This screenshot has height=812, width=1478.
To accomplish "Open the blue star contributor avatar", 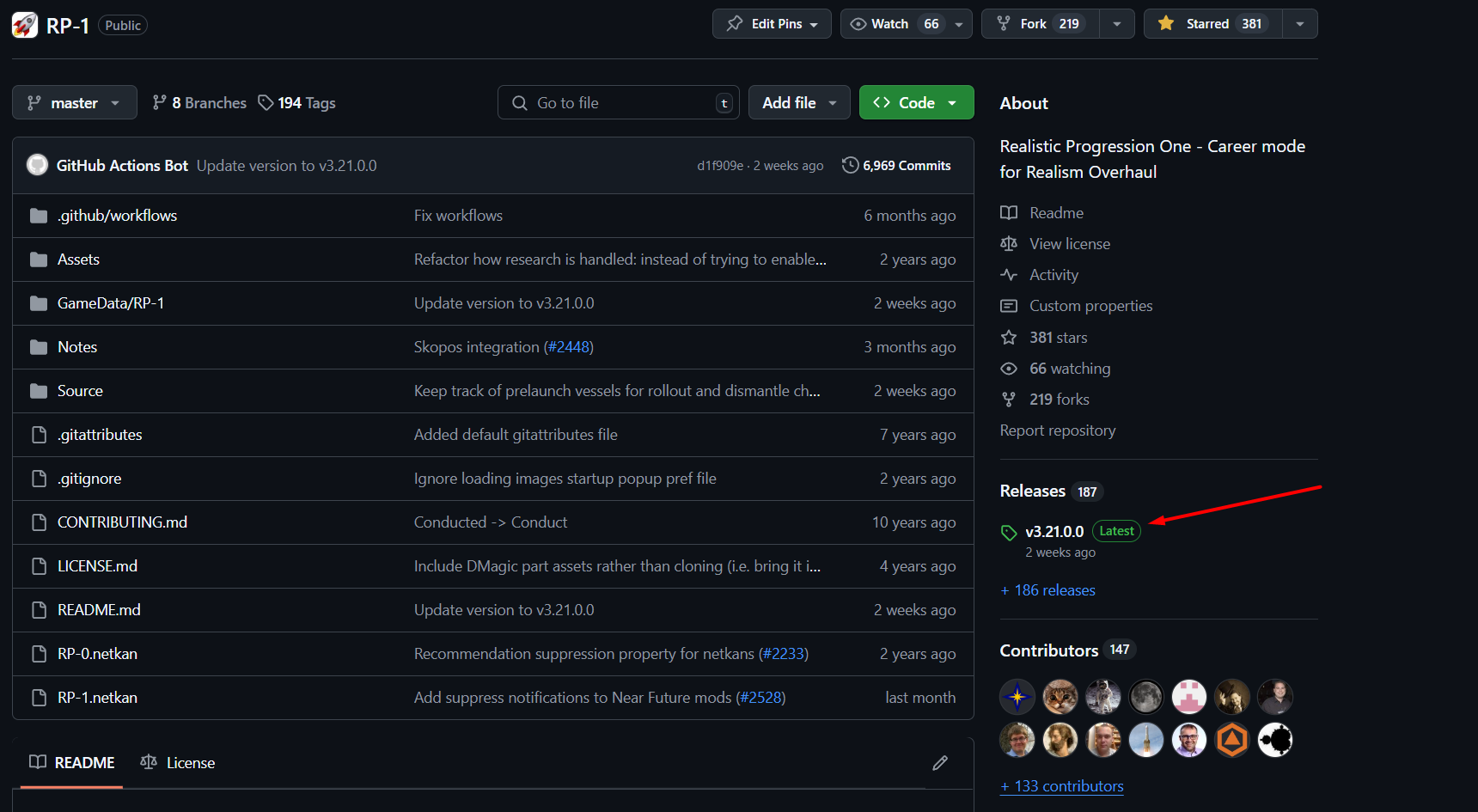I will click(x=1017, y=697).
